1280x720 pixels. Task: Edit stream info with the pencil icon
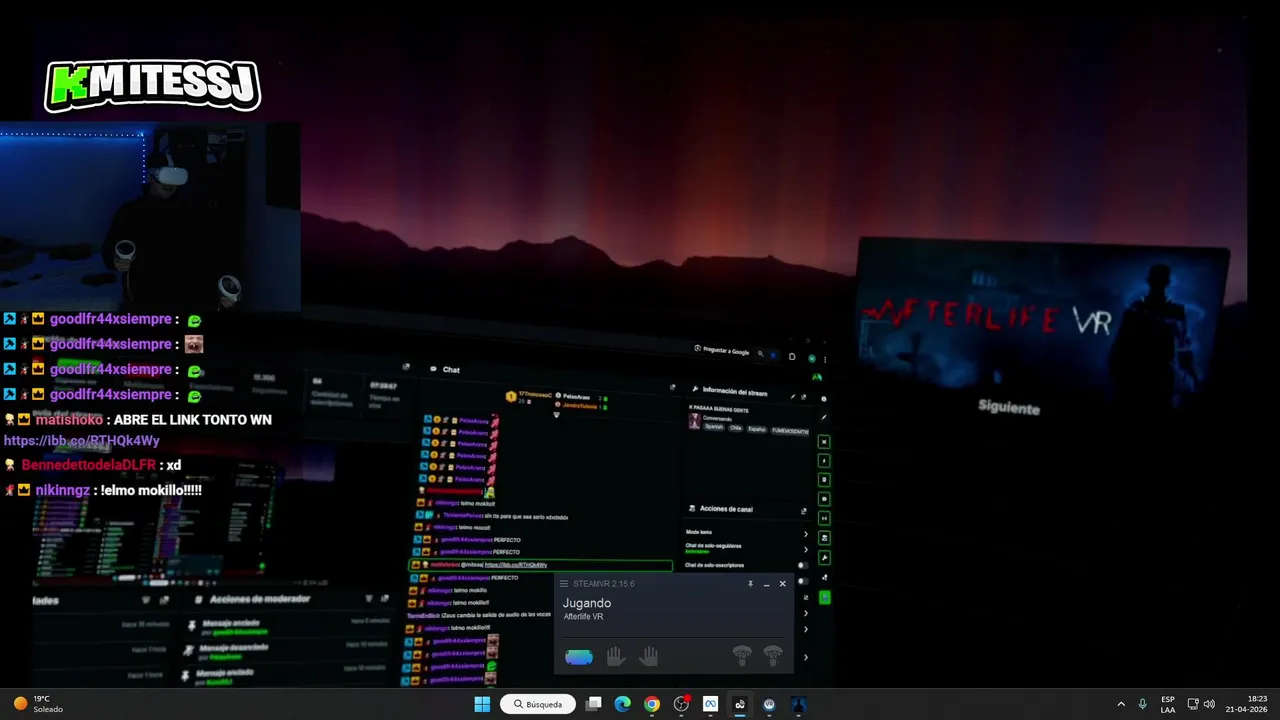(x=793, y=396)
